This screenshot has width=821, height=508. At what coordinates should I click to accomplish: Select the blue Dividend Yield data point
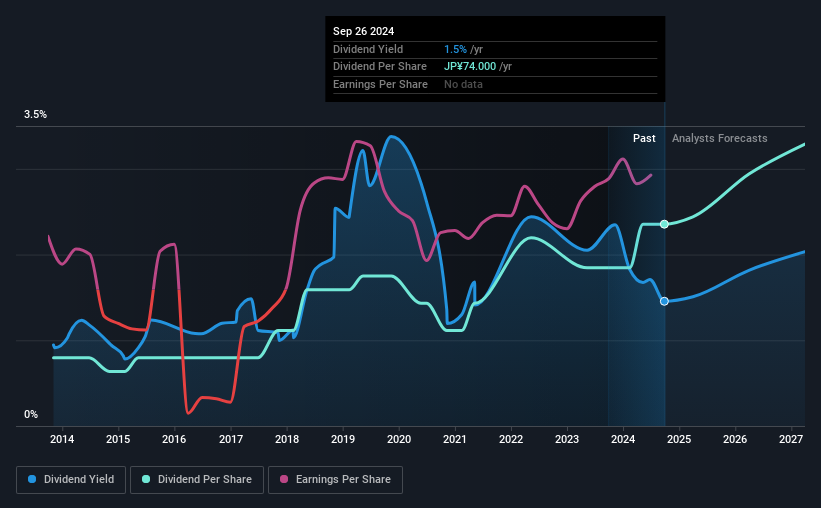pyautogui.click(x=664, y=301)
